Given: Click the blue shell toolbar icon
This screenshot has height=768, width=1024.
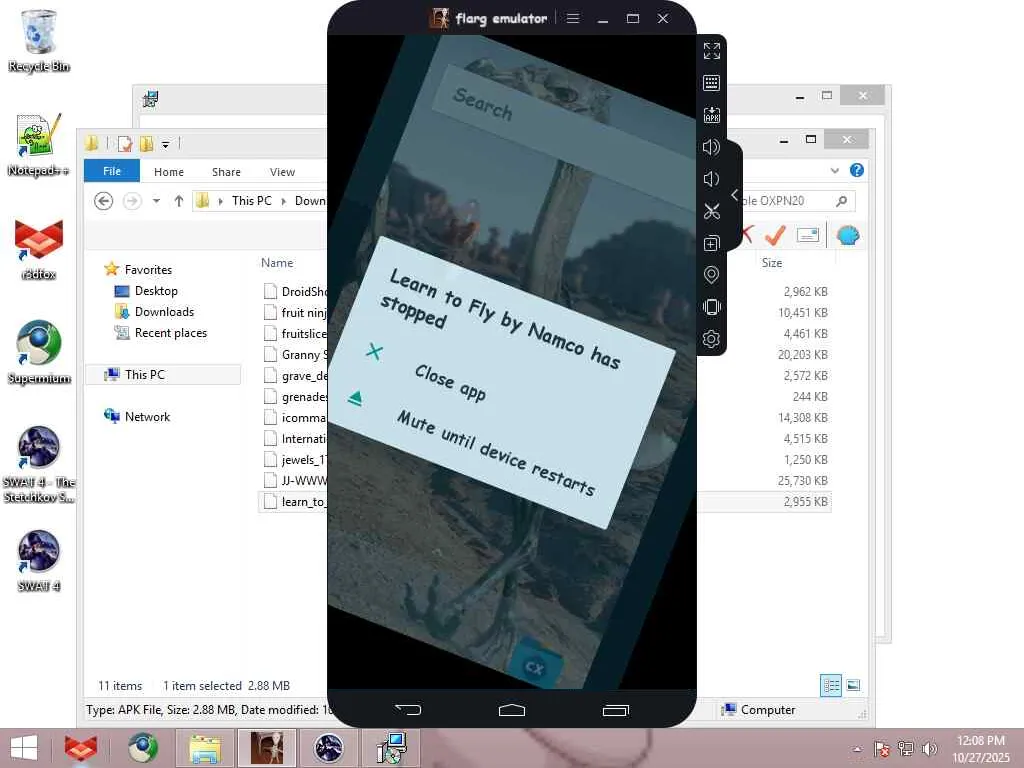Looking at the screenshot, I should (x=848, y=235).
